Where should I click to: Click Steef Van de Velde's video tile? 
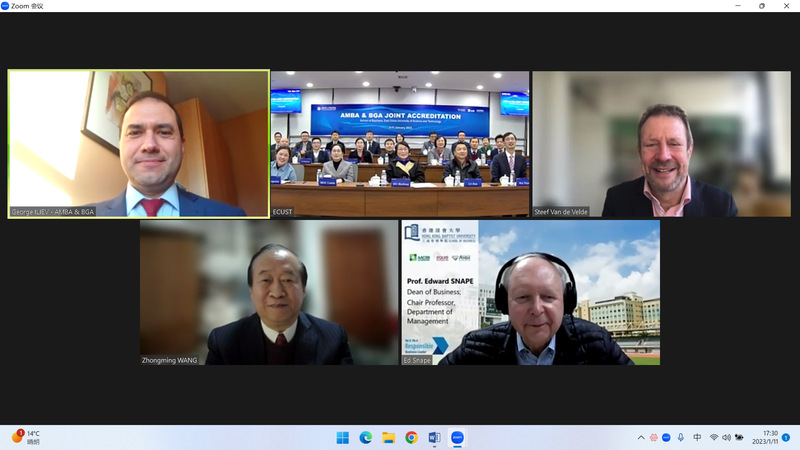(661, 143)
